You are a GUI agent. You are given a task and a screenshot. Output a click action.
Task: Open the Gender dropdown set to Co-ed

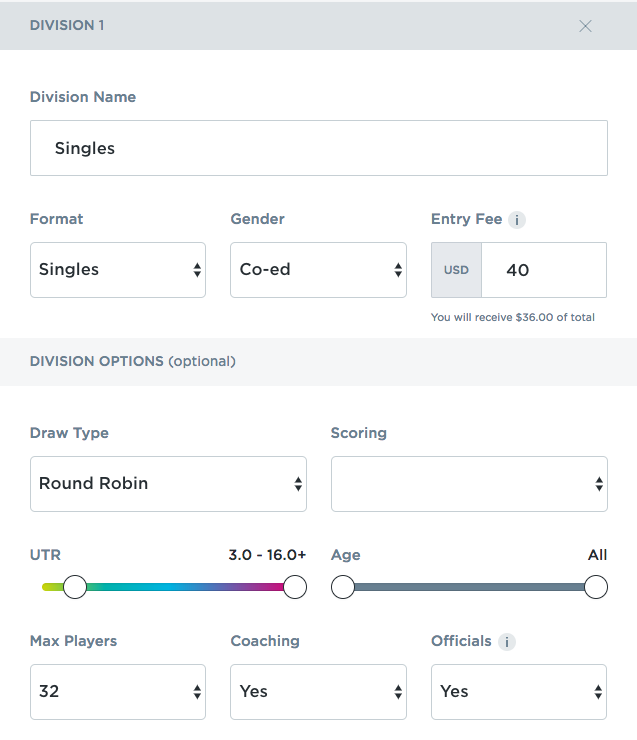pyautogui.click(x=318, y=270)
